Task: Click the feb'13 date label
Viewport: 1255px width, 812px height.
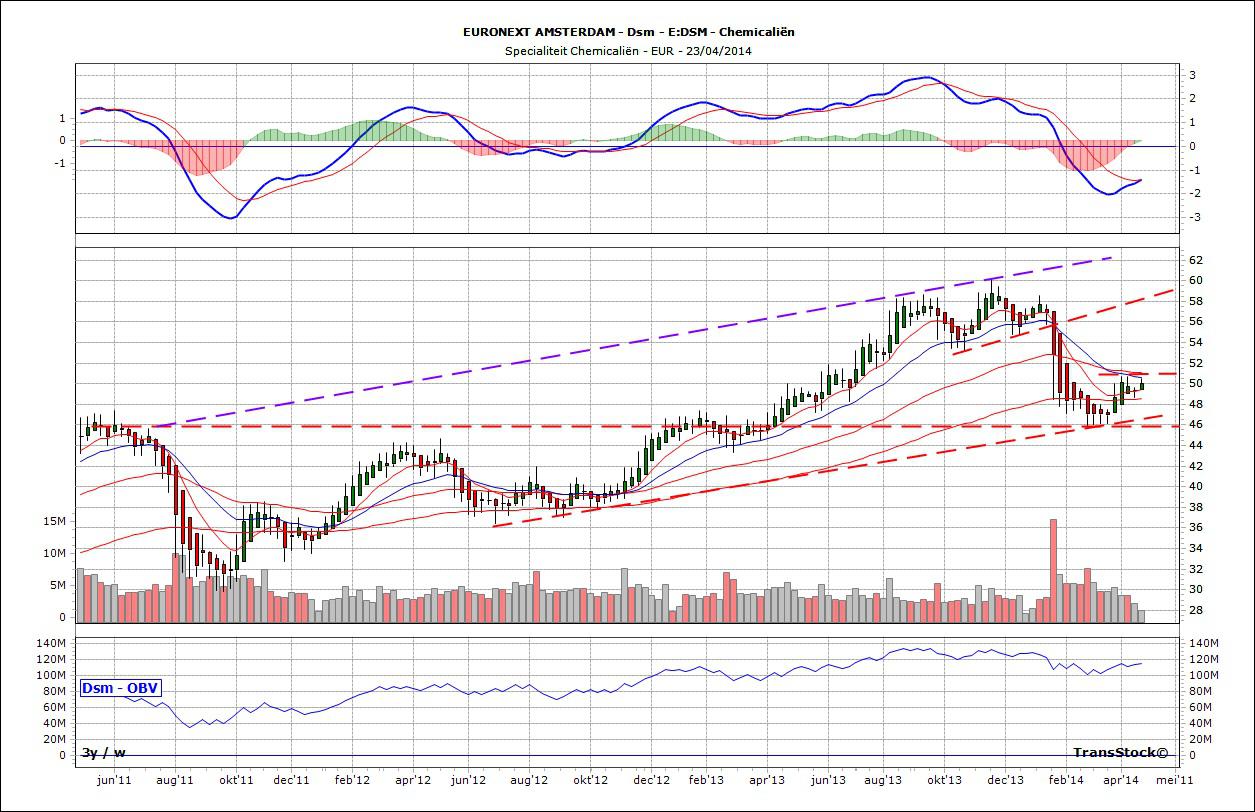Action: (706, 779)
